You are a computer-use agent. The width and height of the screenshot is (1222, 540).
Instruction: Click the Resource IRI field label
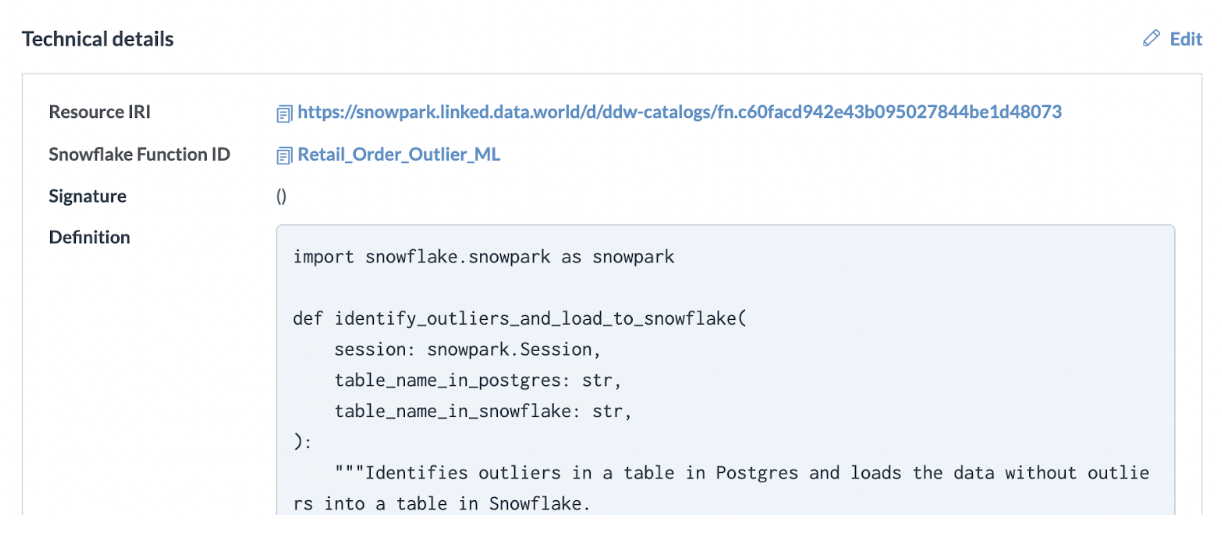pos(100,112)
